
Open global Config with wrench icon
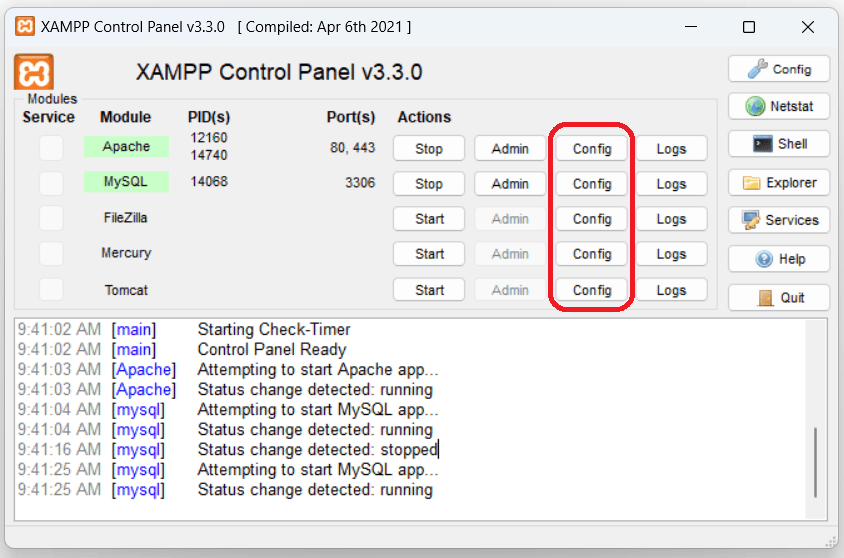[779, 69]
